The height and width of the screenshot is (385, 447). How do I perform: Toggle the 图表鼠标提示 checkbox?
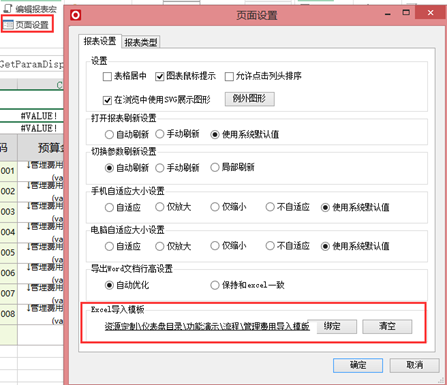pyautogui.click(x=159, y=77)
